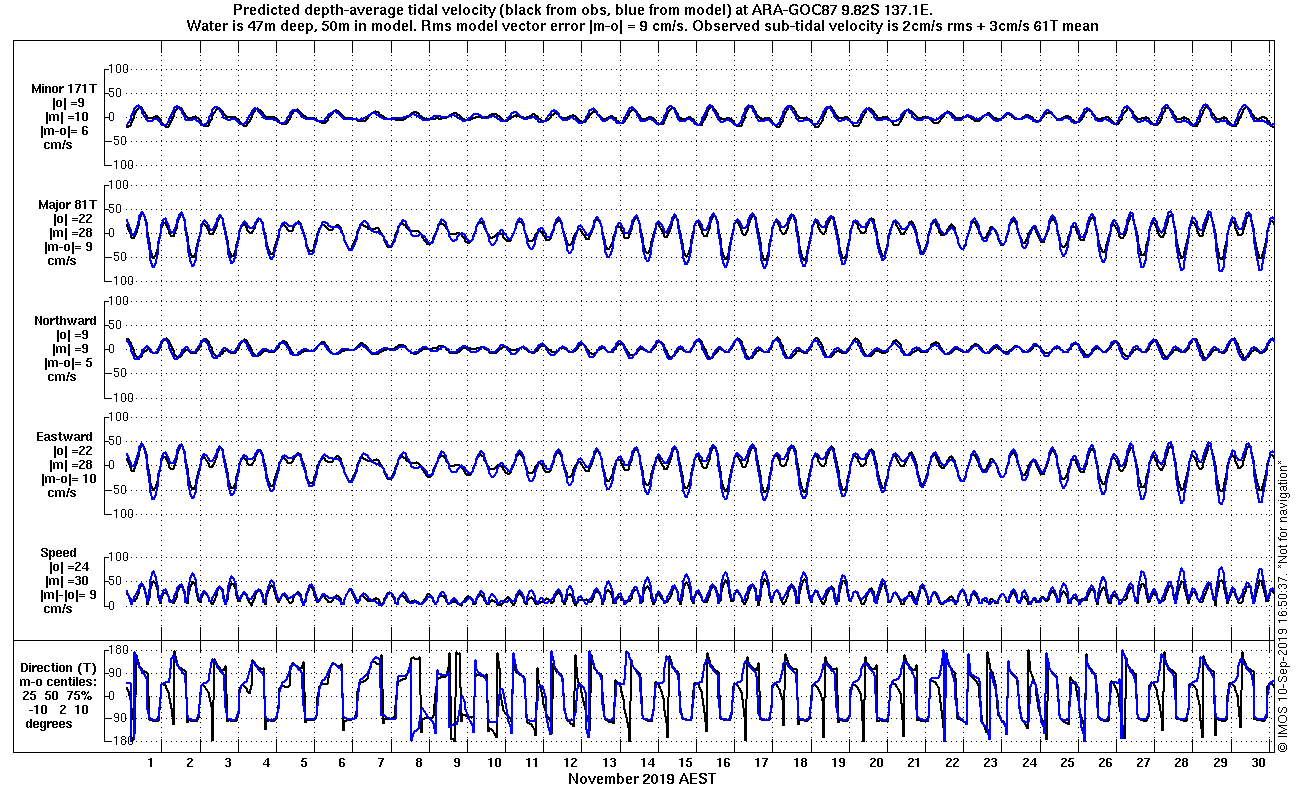Click day '30' on the date axis
This screenshot has width=1300, height=800.
pyautogui.click(x=1258, y=762)
